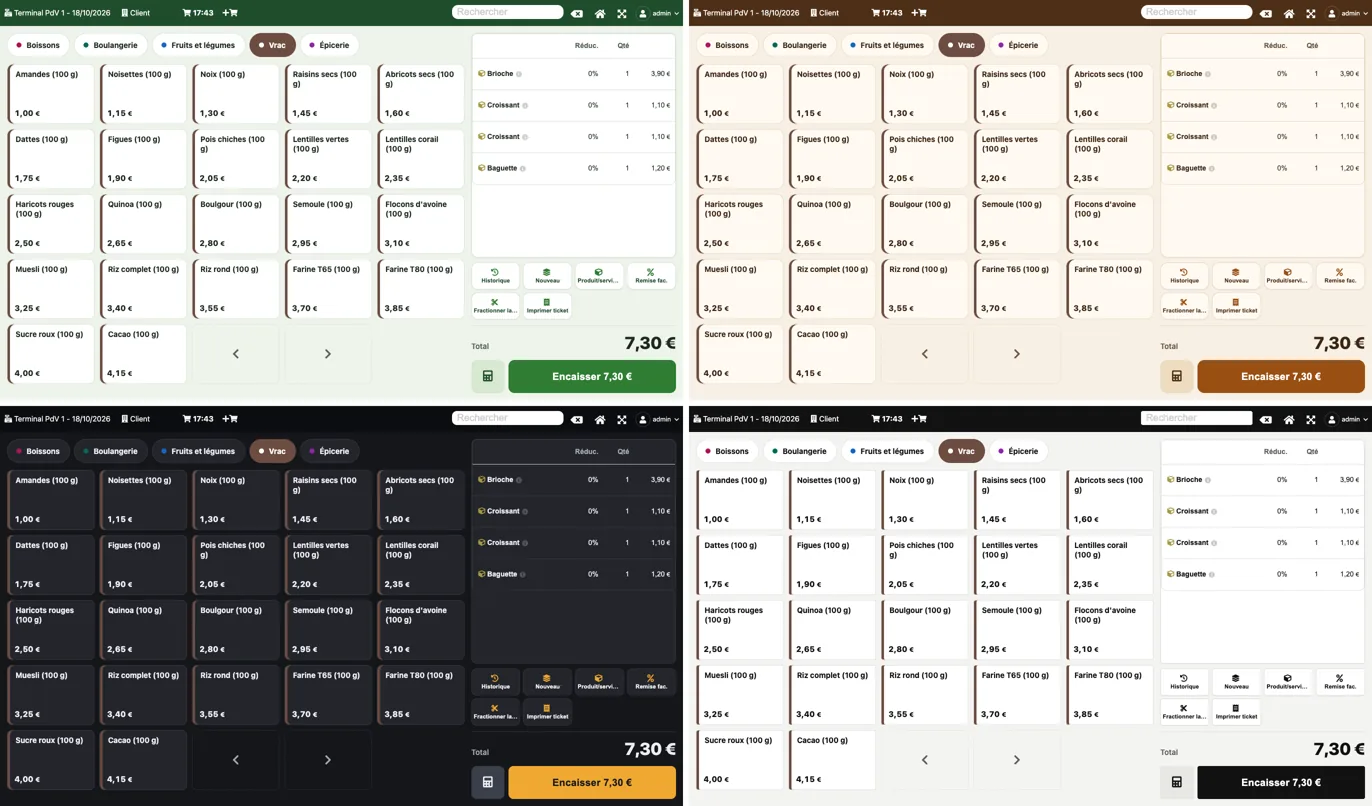Image resolution: width=1372 pixels, height=806 pixels.
Task: Select the Boissons category in the green-themed terminal
Action: point(38,45)
